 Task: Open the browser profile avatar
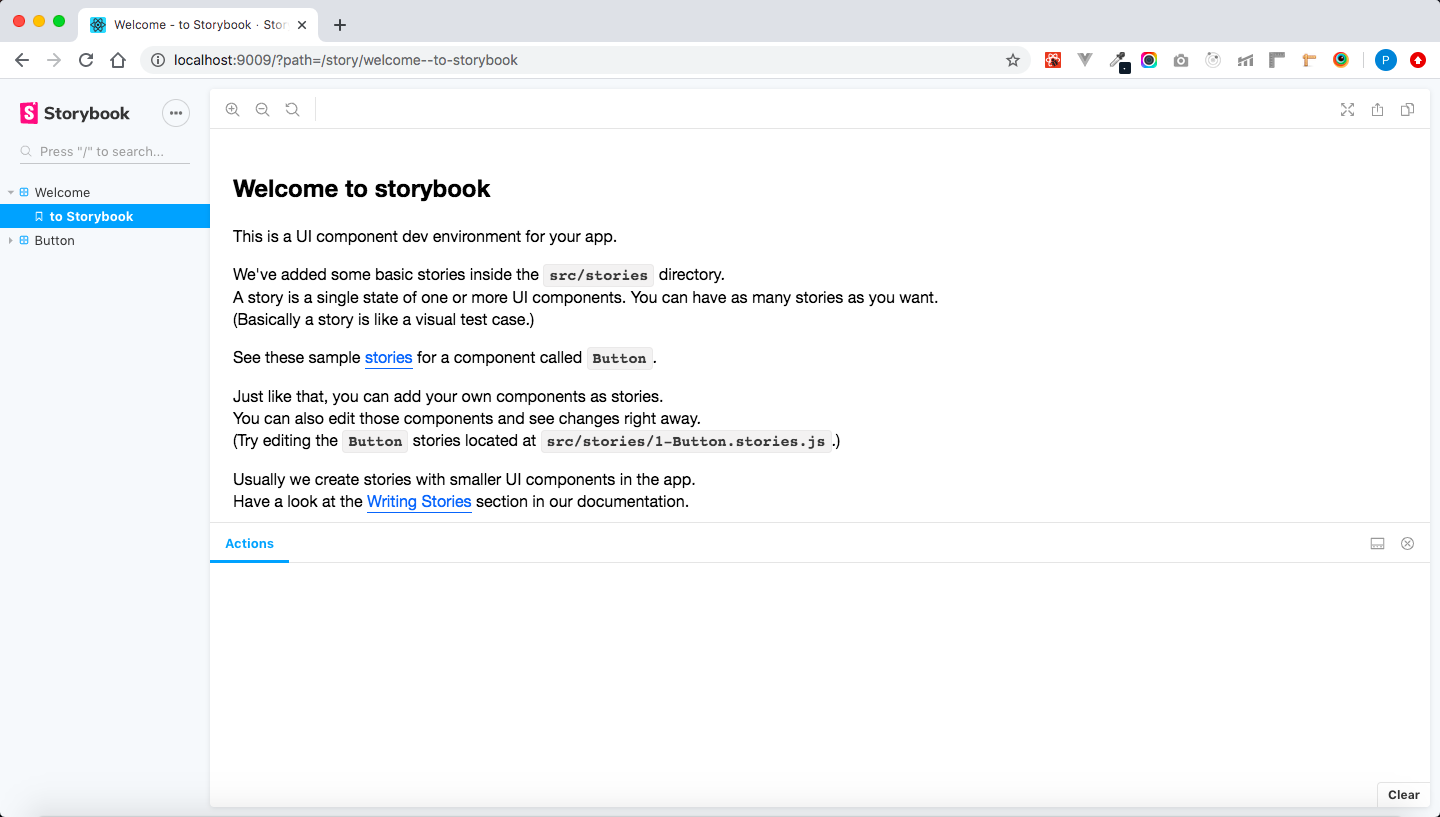click(x=1385, y=60)
